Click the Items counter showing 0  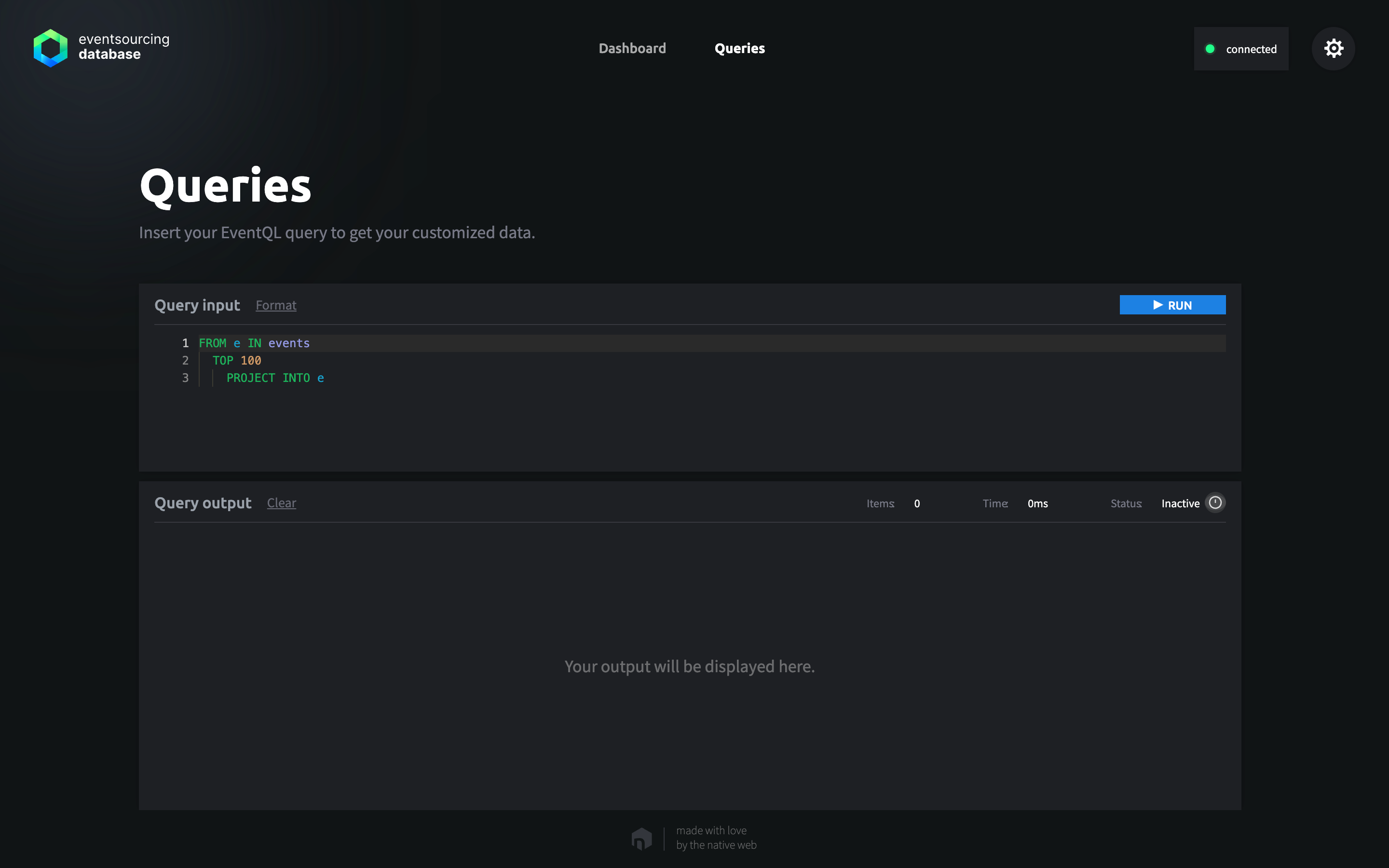pyautogui.click(x=916, y=503)
